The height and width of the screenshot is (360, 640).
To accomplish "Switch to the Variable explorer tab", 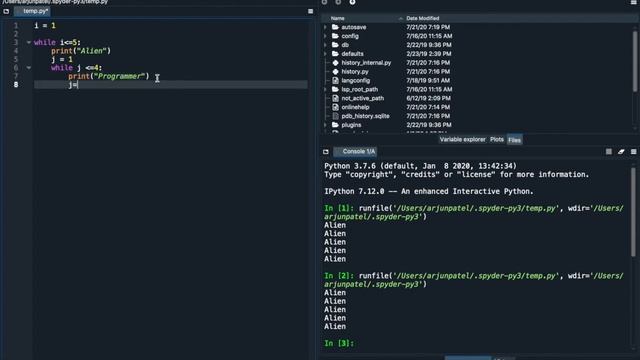I will click(x=462, y=140).
